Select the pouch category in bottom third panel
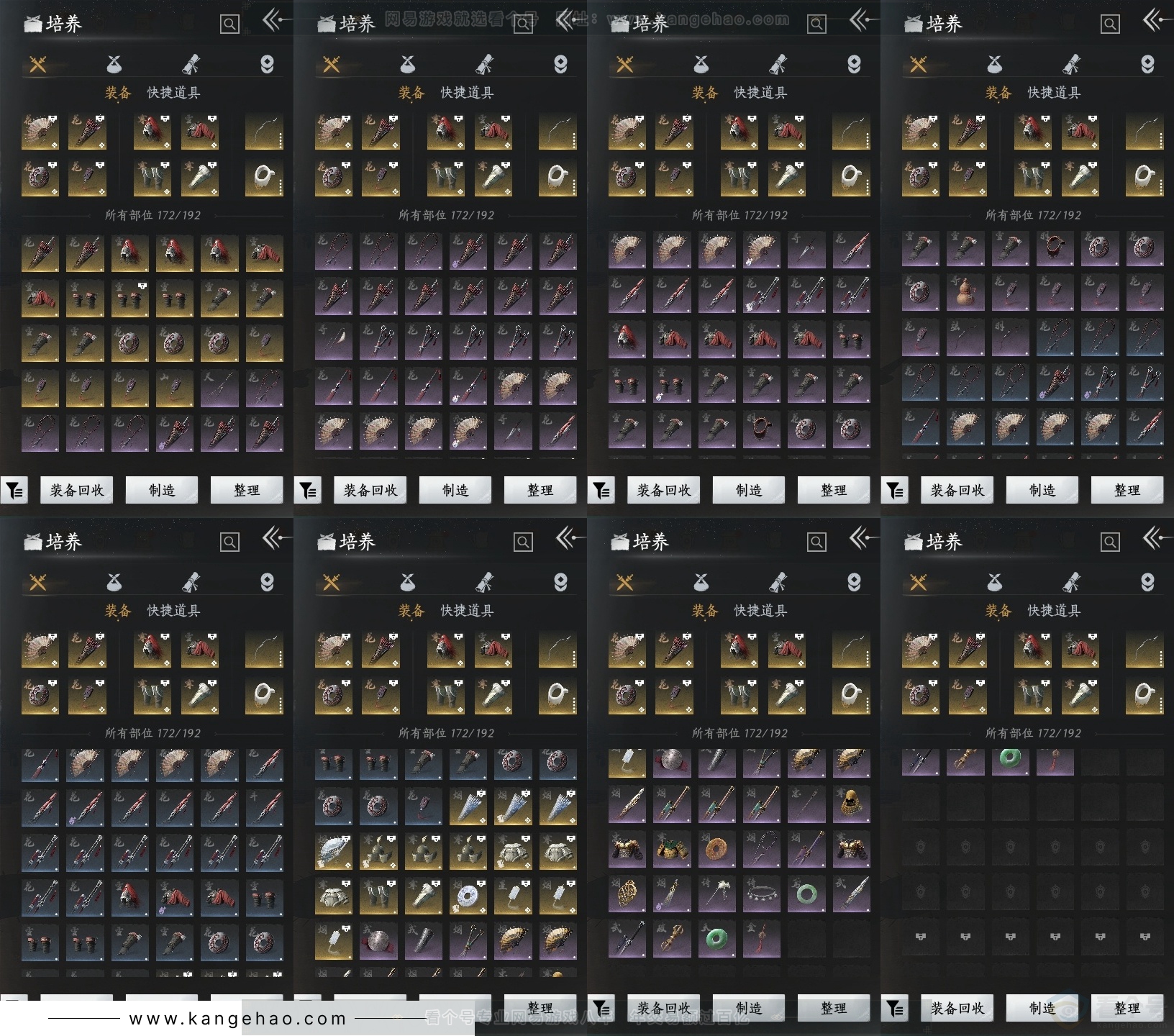This screenshot has height=1036, width=1174. [701, 582]
